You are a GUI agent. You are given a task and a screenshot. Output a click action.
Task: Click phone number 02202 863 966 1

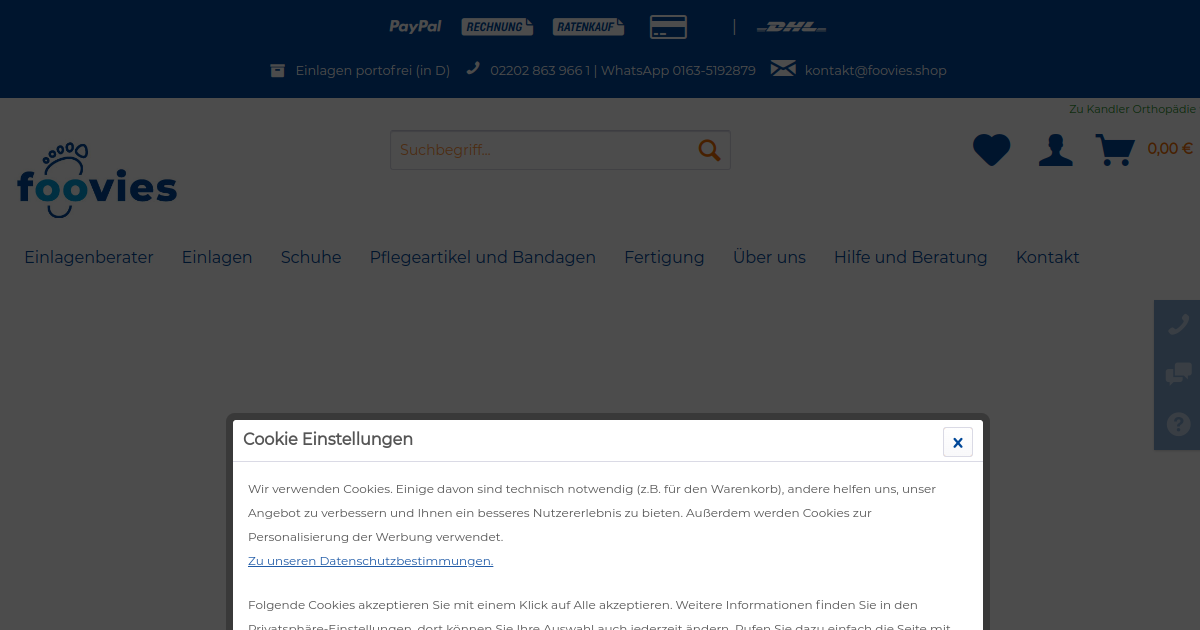pyautogui.click(x=540, y=70)
